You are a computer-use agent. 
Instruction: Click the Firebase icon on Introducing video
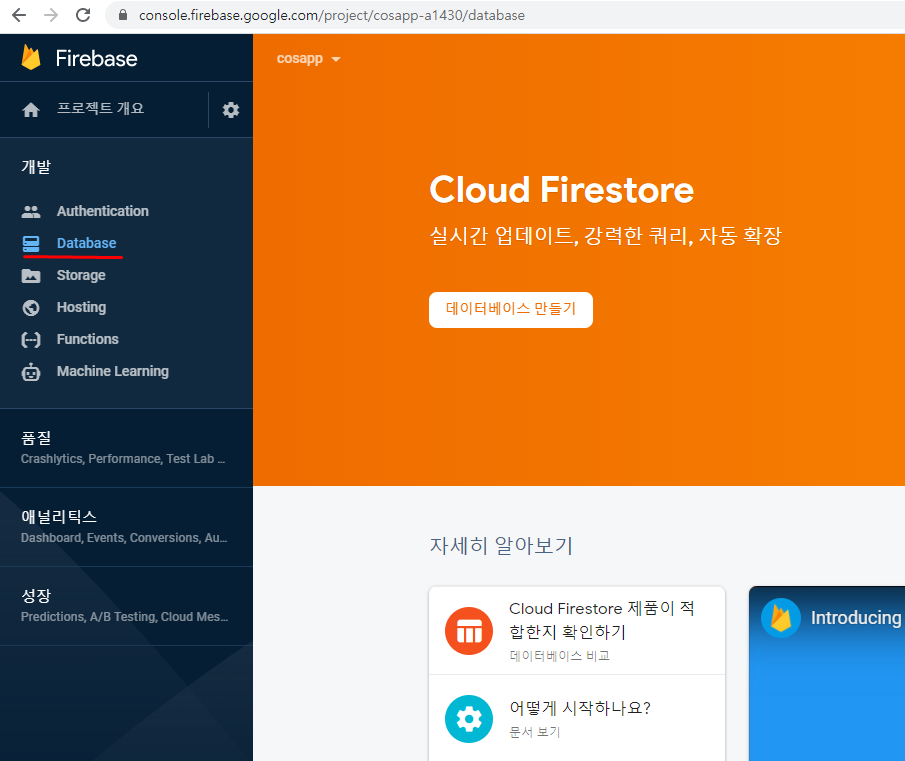(781, 618)
